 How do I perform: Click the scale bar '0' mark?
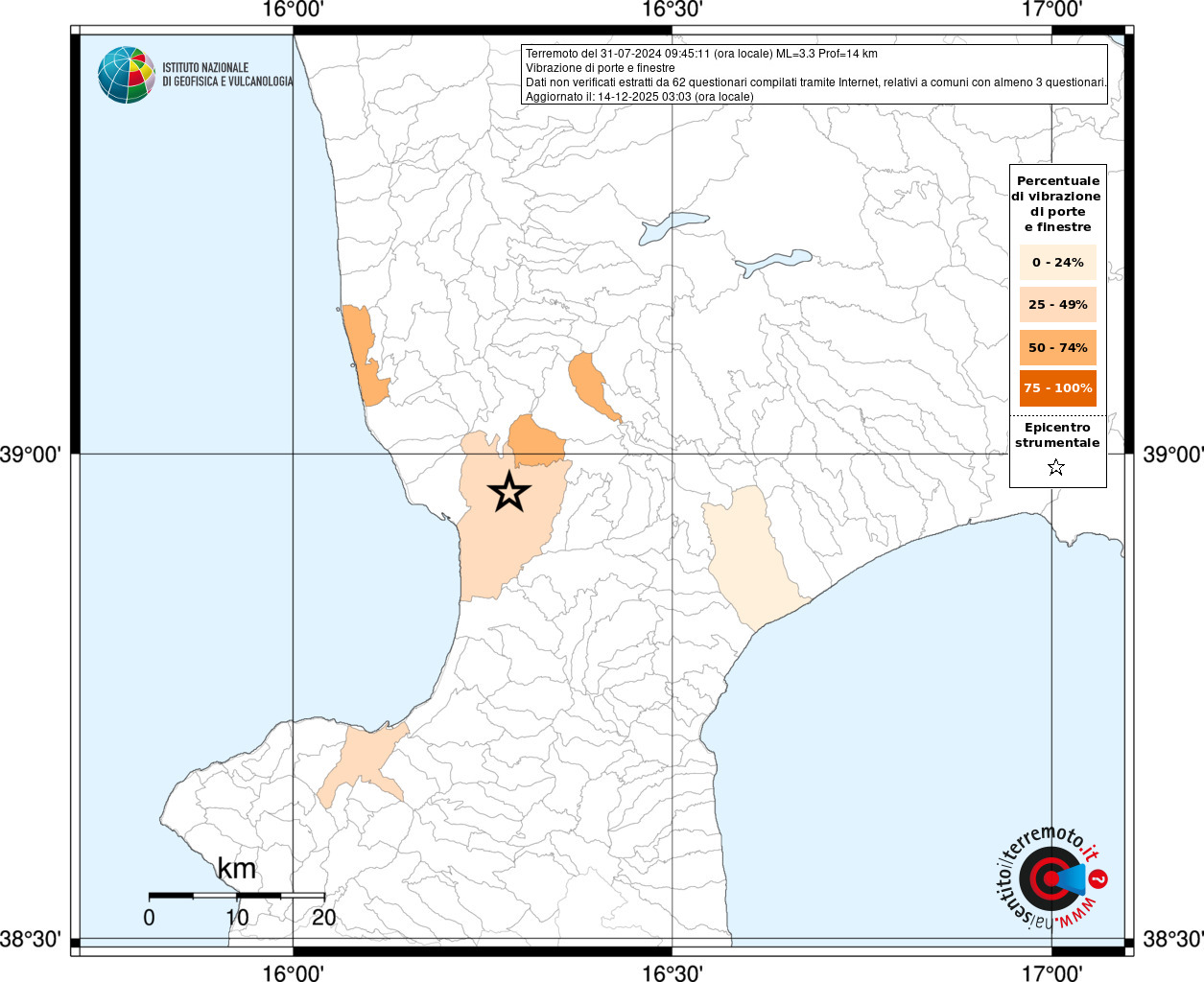click(x=149, y=917)
